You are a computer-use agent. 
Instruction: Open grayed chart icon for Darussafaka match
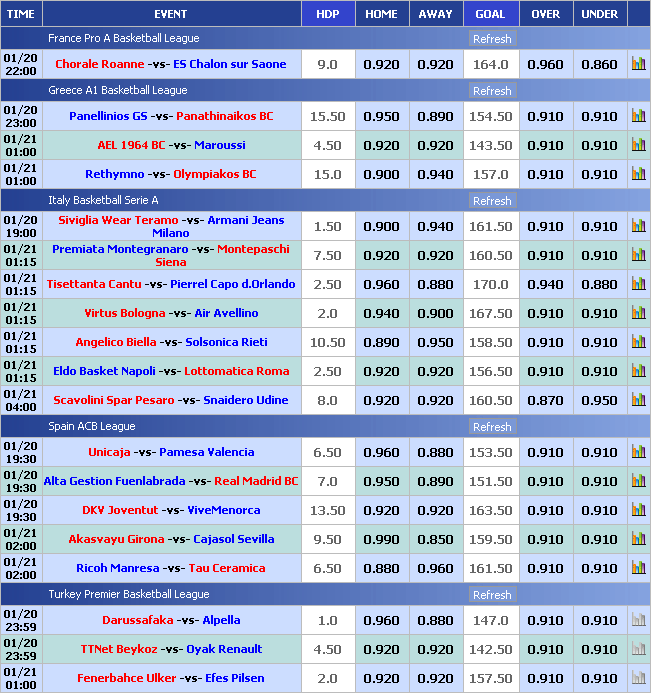pos(638,620)
